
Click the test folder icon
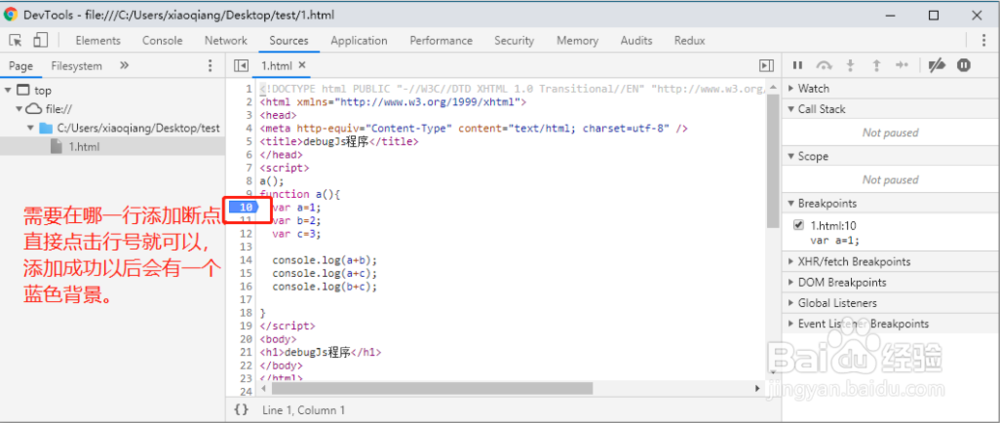pos(45,128)
